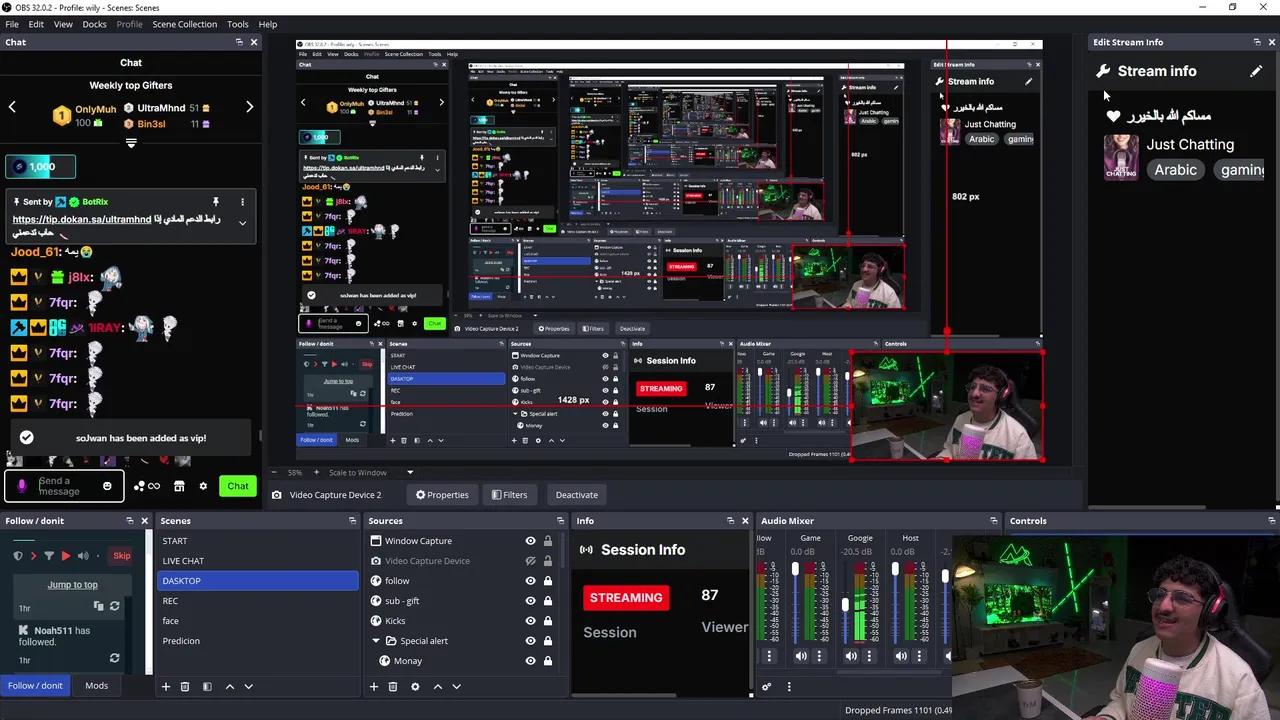The height and width of the screenshot is (720, 1280).
Task: Hide the Window Capture source
Action: click(530, 540)
